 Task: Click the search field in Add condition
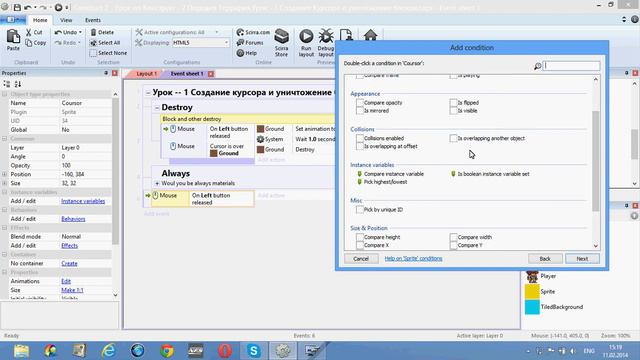571,66
